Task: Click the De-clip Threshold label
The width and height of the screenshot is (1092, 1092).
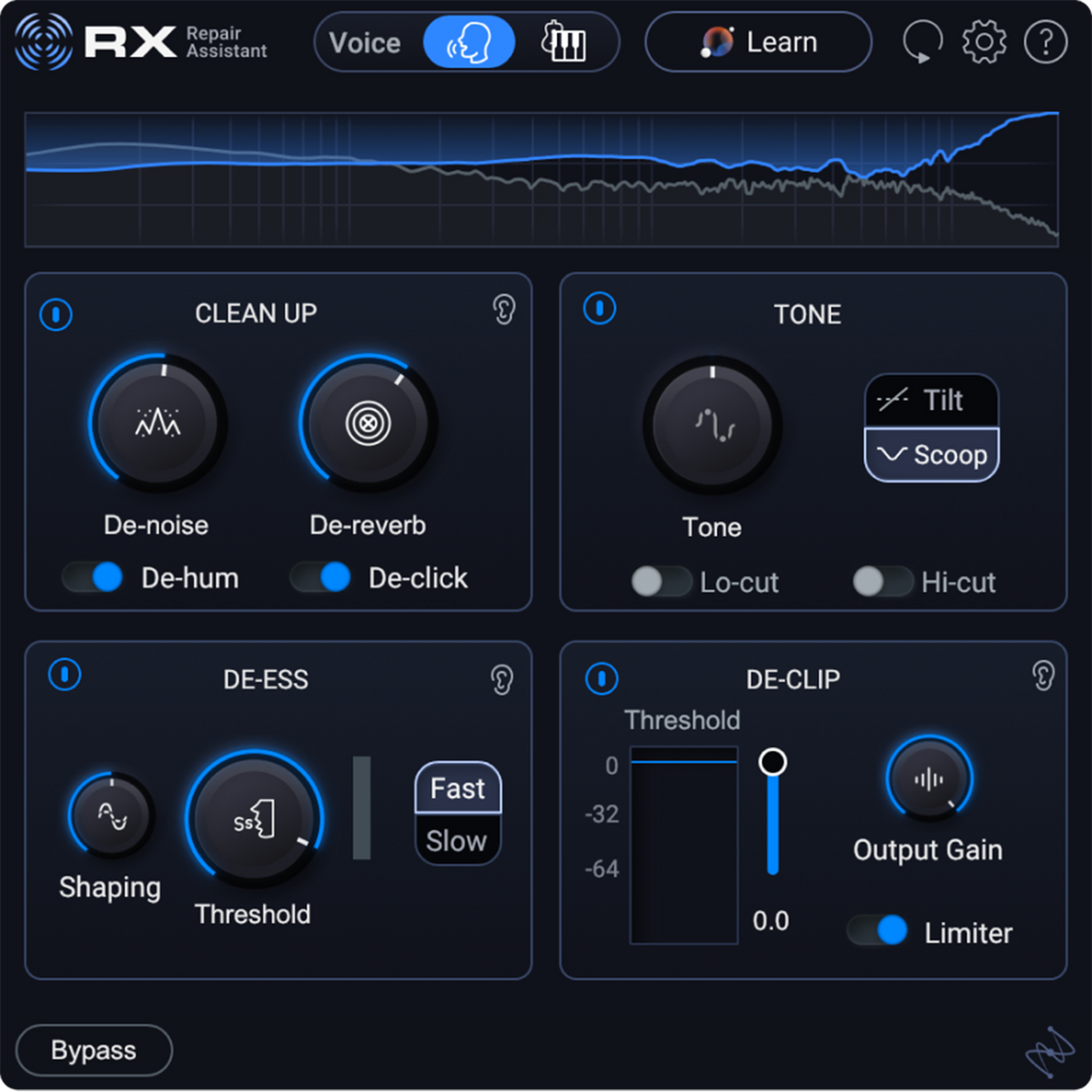Action: (682, 720)
